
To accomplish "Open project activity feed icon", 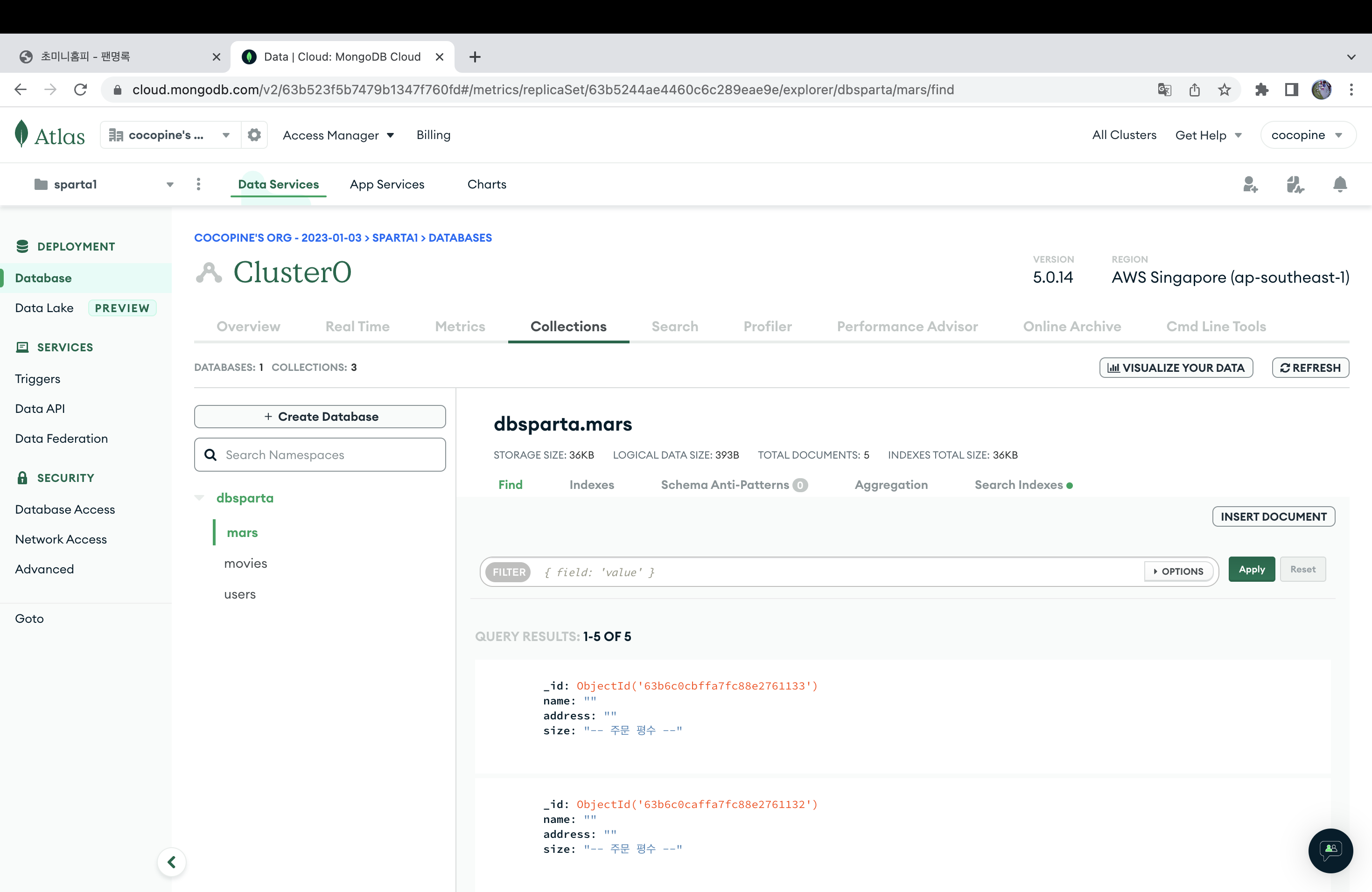I will [x=1295, y=184].
